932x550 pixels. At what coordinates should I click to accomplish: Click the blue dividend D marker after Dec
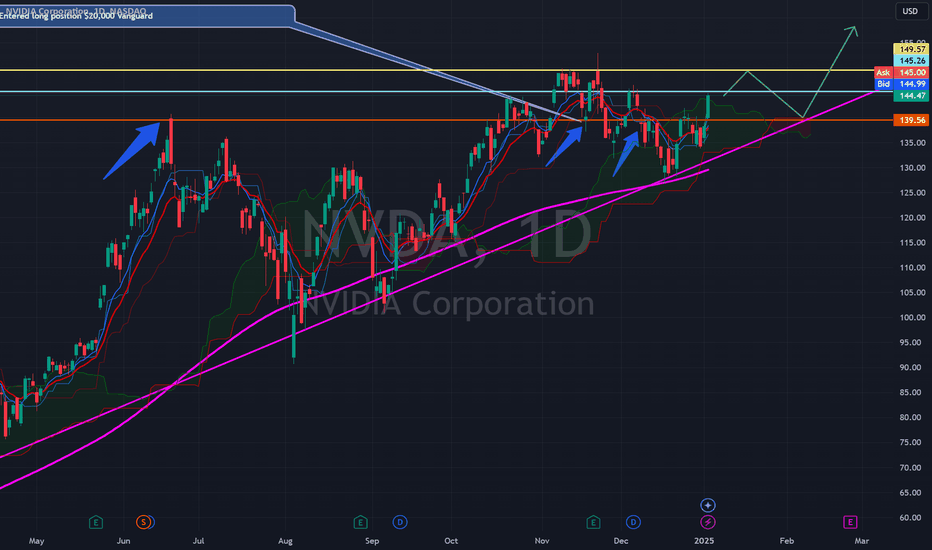(x=633, y=523)
